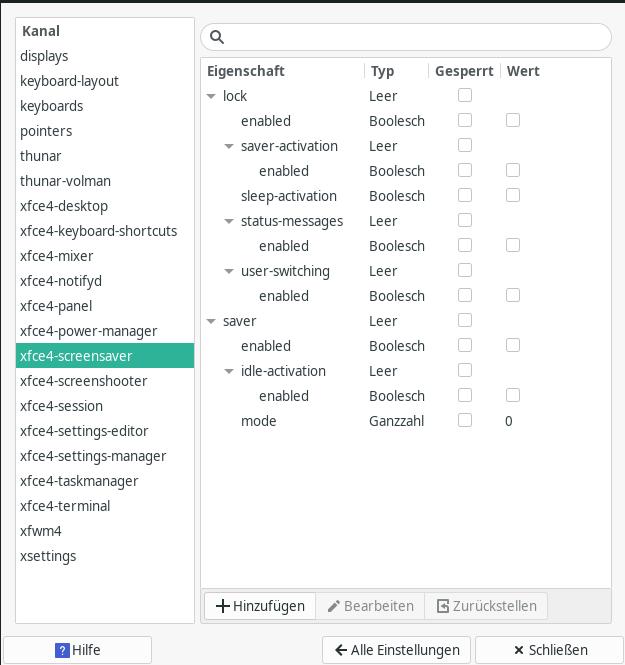Collapse the status-messages node

click(x=229, y=221)
